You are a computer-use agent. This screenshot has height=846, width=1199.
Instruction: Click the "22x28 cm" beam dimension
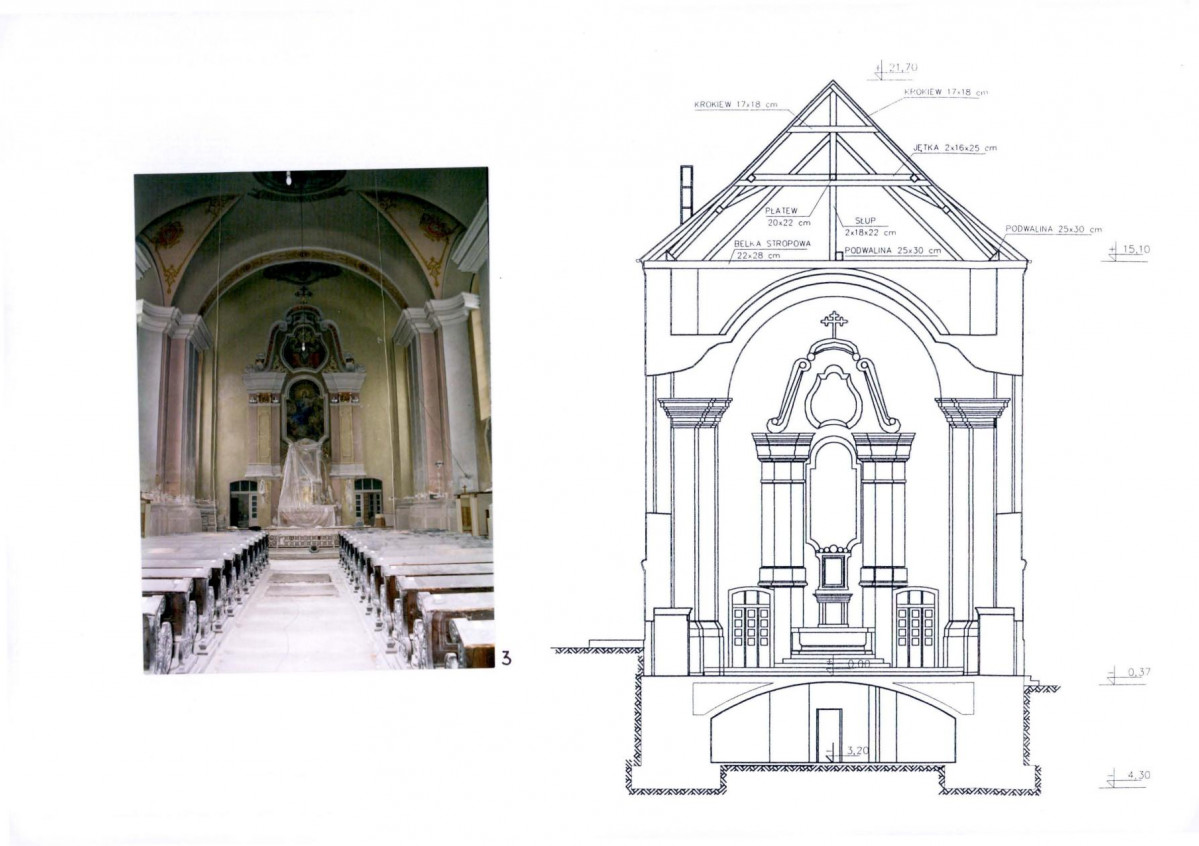point(759,256)
